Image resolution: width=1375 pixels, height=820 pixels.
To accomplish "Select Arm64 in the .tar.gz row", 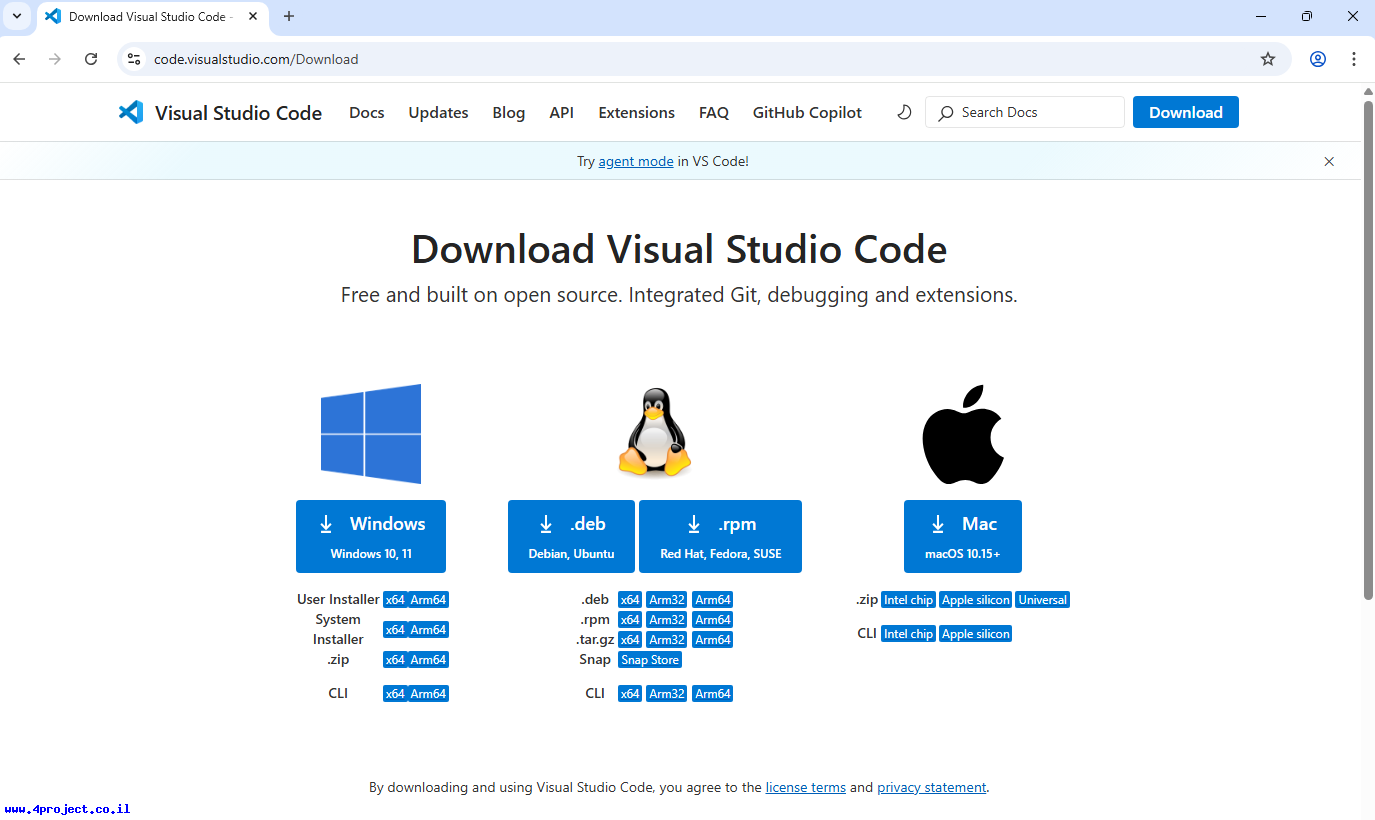I will point(713,640).
